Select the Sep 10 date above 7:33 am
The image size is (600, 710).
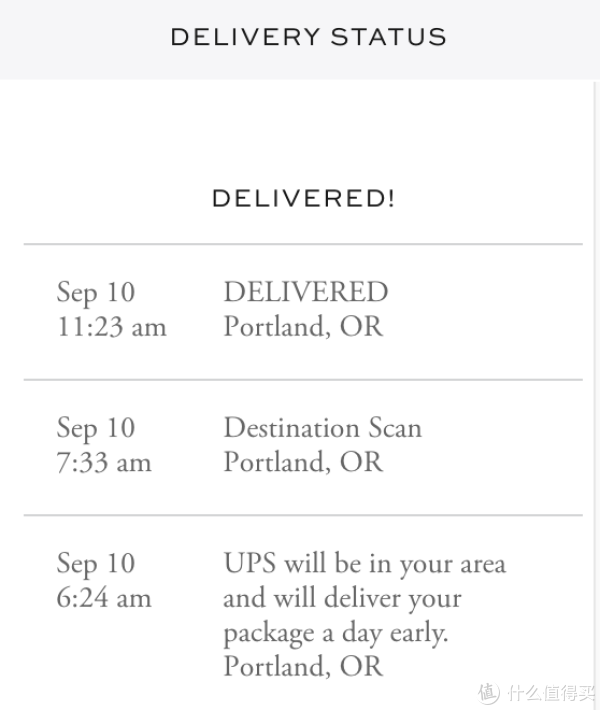pos(95,428)
